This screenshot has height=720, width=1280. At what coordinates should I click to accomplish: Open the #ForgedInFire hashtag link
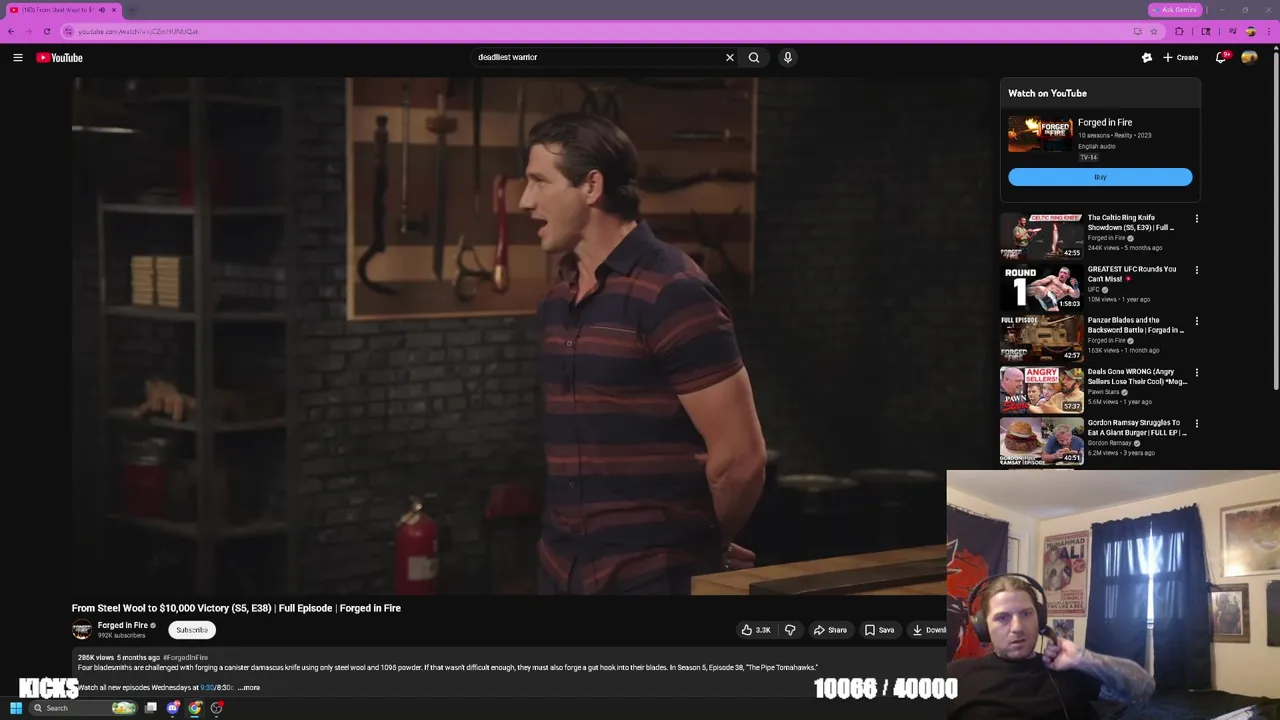pyautogui.click(x=185, y=658)
